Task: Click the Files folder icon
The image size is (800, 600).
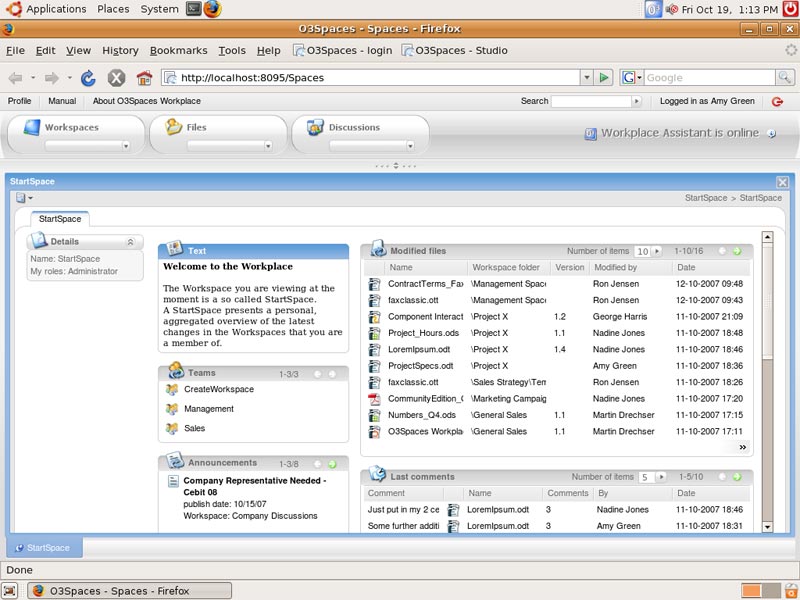Action: pyautogui.click(x=173, y=127)
